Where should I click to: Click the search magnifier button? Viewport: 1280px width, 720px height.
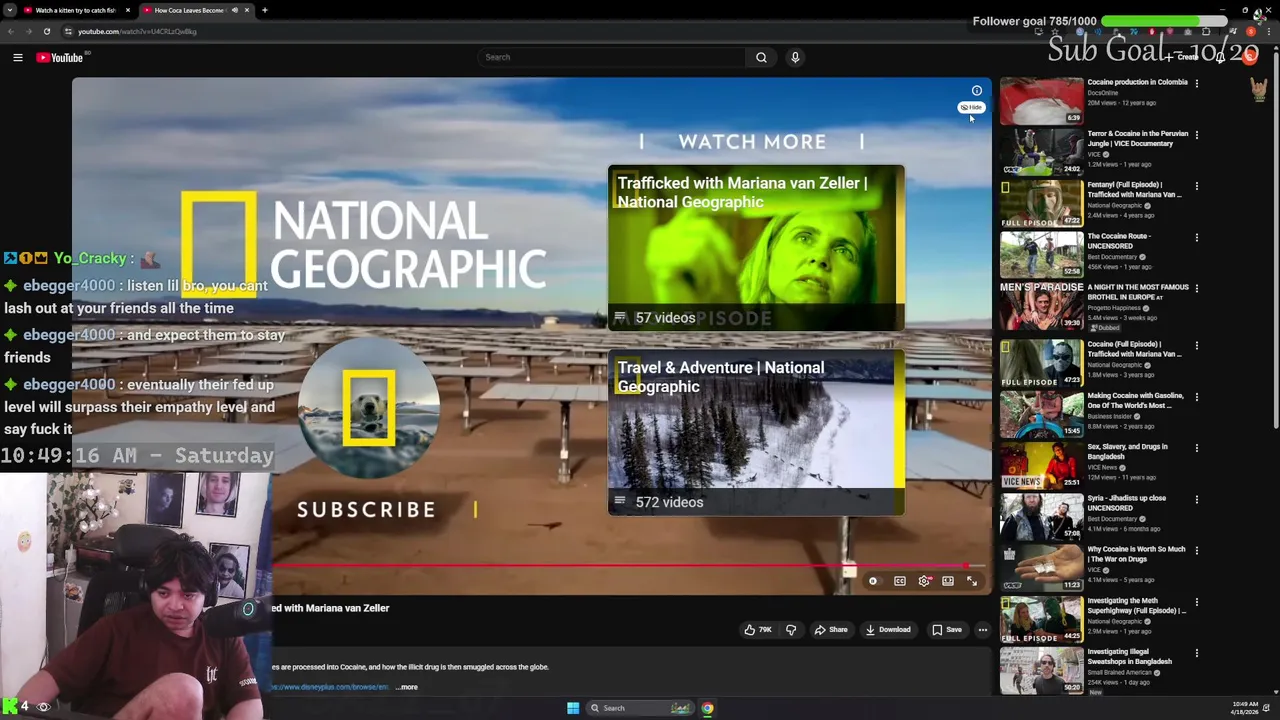(x=761, y=57)
